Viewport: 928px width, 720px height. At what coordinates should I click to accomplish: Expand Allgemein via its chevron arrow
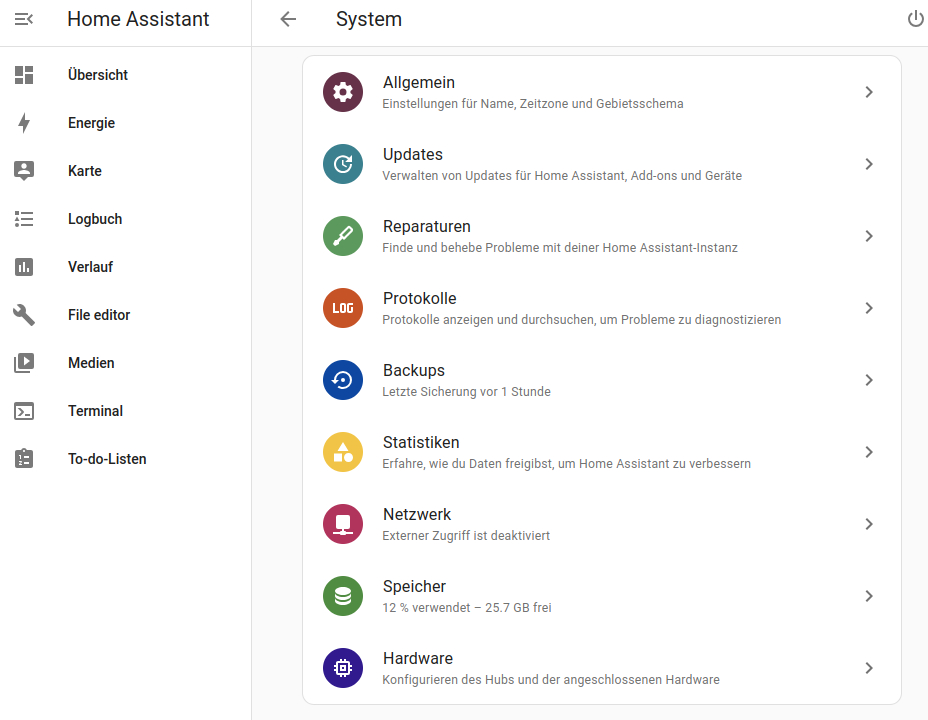coord(869,92)
